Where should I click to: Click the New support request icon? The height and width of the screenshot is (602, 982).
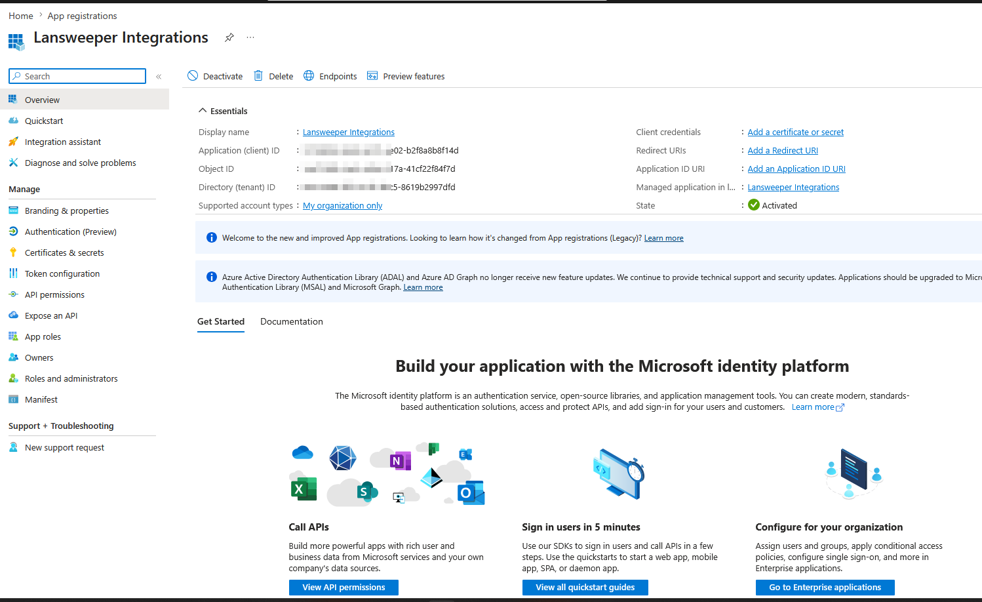point(13,447)
